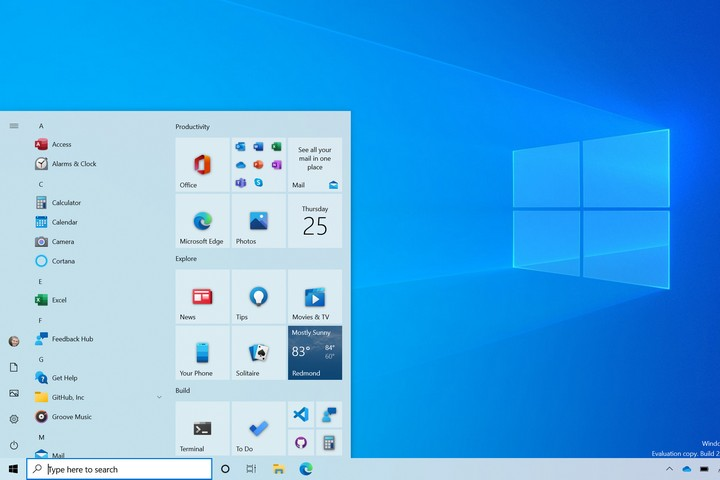
Task: Select Groove Music in app list
Action: (x=71, y=417)
